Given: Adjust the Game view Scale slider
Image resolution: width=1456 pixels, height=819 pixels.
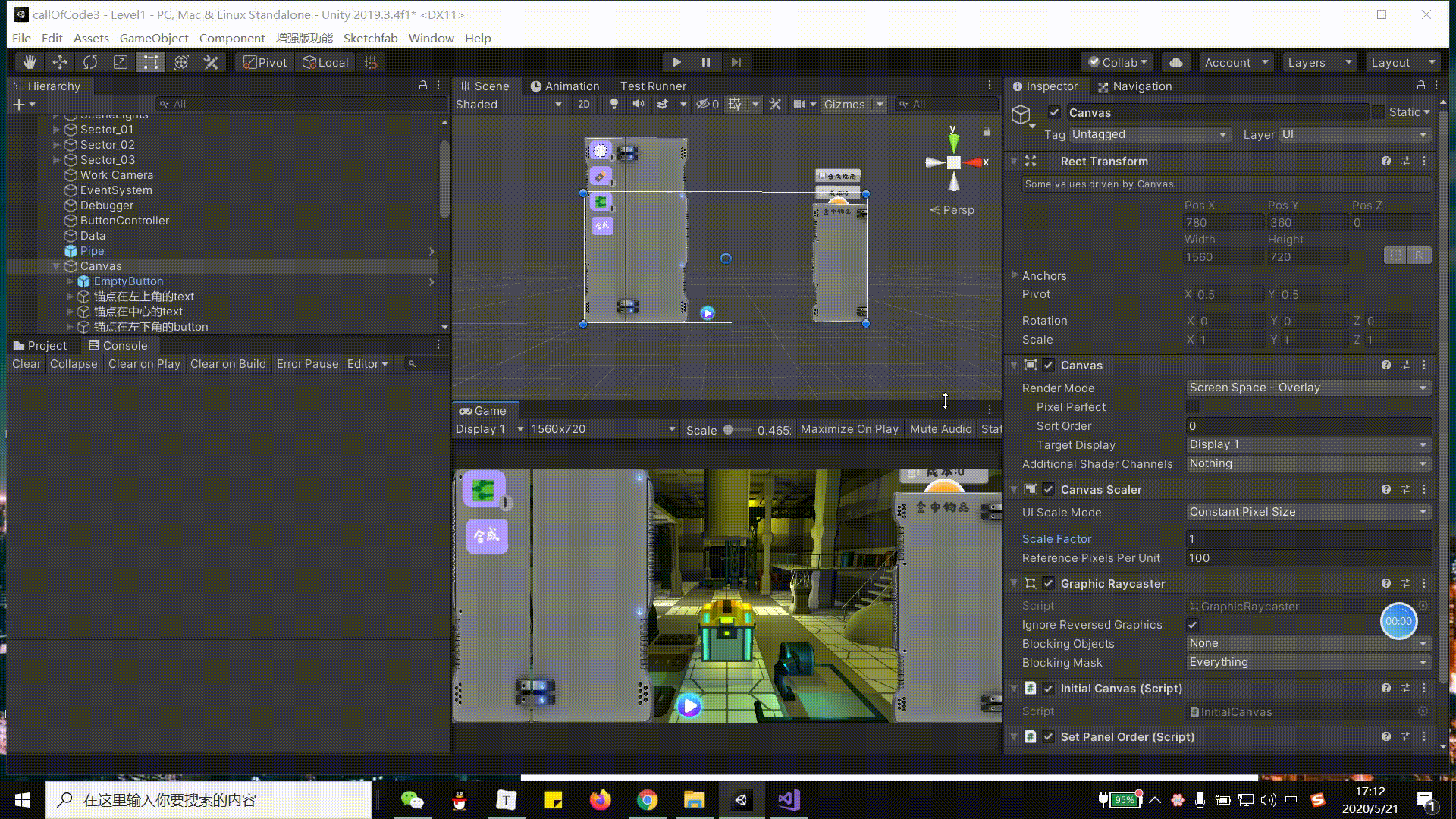Looking at the screenshot, I should click(728, 430).
